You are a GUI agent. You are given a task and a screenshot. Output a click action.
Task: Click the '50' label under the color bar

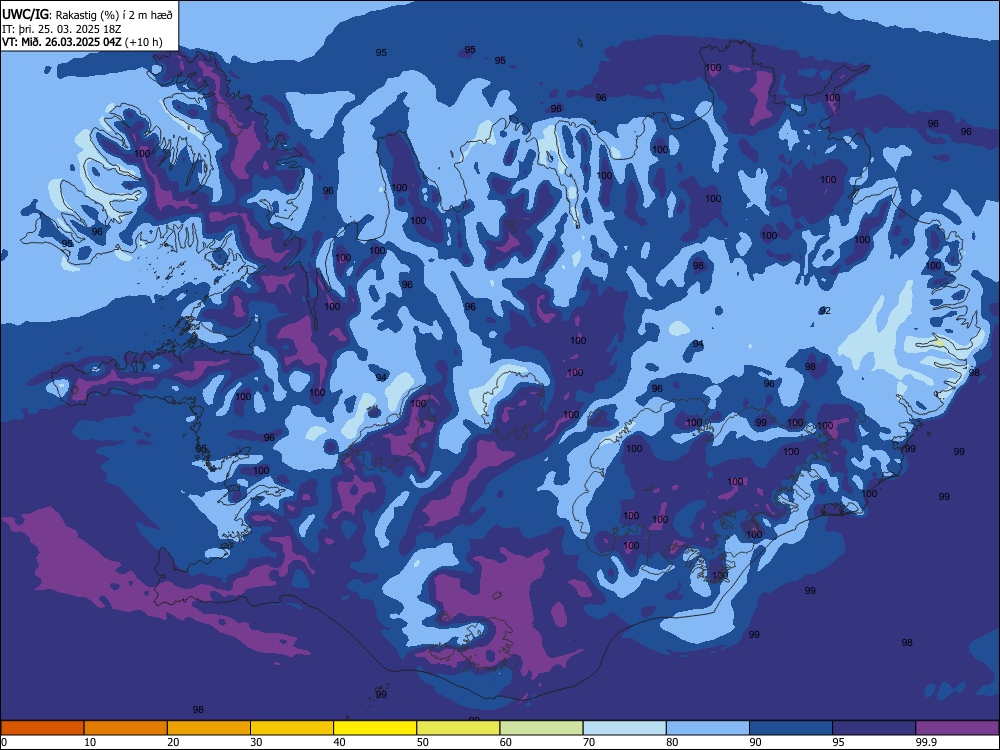coord(423,742)
